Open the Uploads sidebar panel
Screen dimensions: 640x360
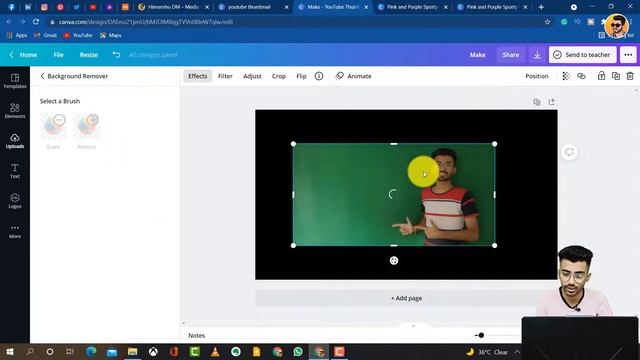tap(15, 141)
